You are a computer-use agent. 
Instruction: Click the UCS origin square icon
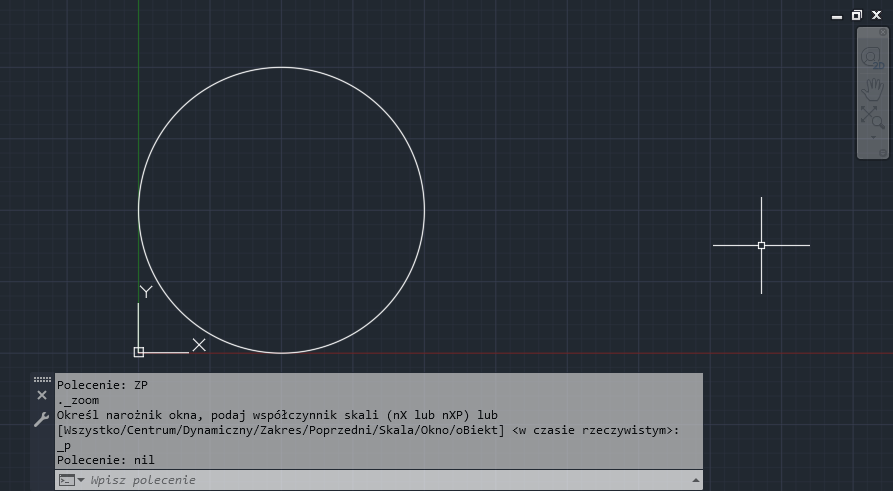(138, 352)
